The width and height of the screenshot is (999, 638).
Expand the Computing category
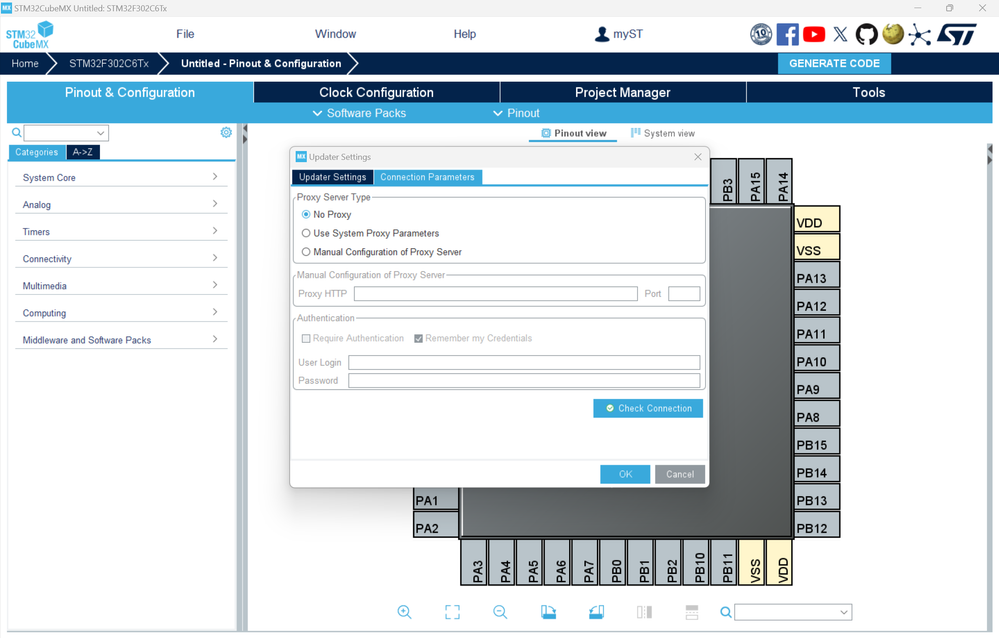(121, 313)
